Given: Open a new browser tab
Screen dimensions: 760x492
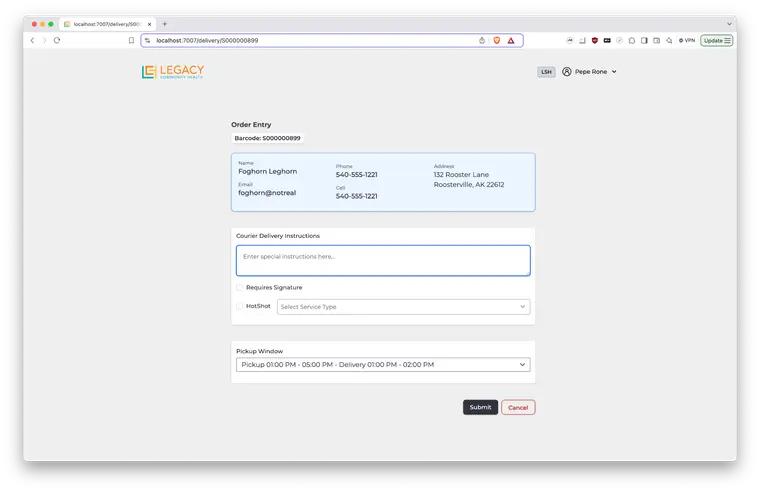Looking at the screenshot, I should [165, 24].
